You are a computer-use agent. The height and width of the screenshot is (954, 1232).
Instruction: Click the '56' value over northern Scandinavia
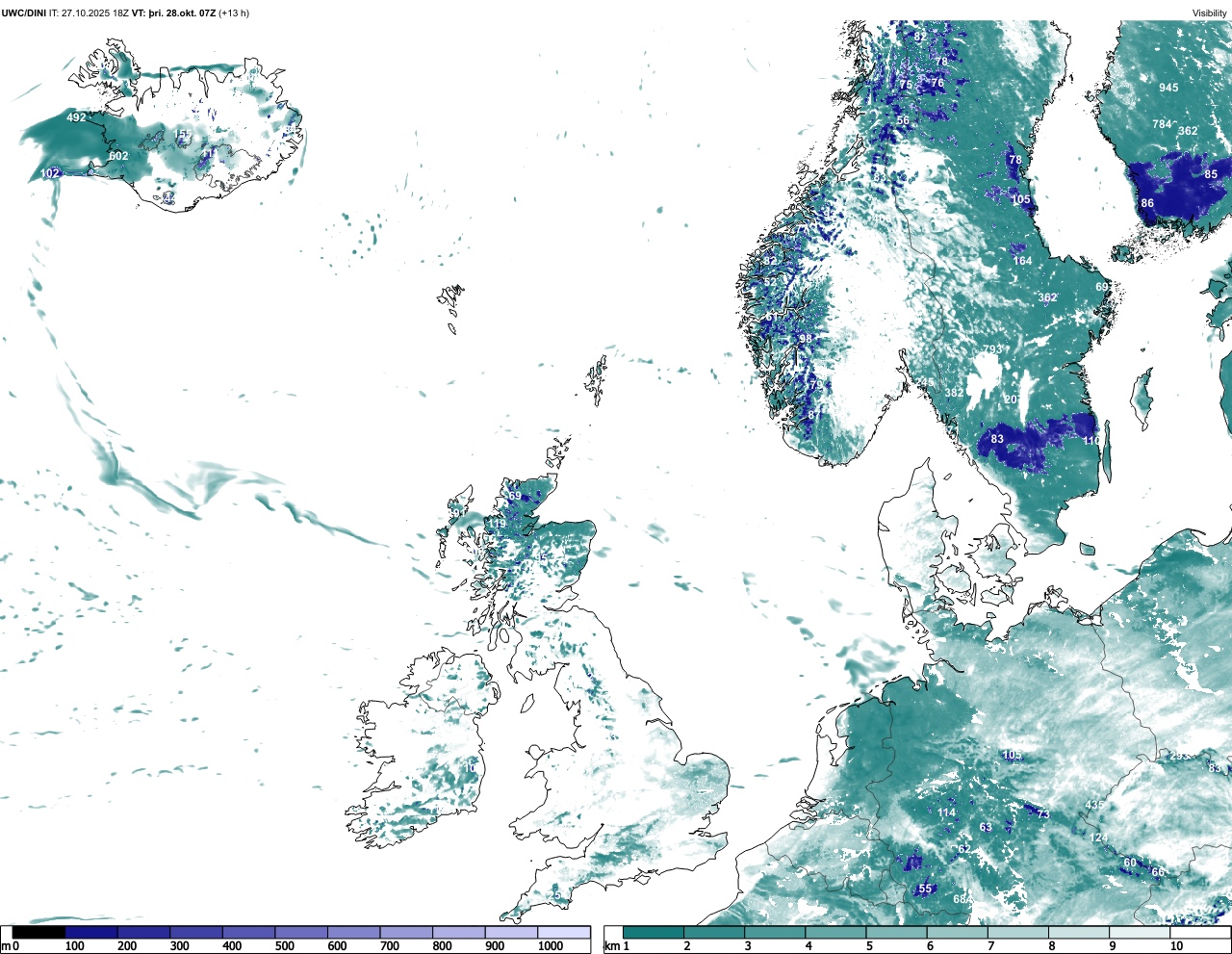tap(903, 121)
